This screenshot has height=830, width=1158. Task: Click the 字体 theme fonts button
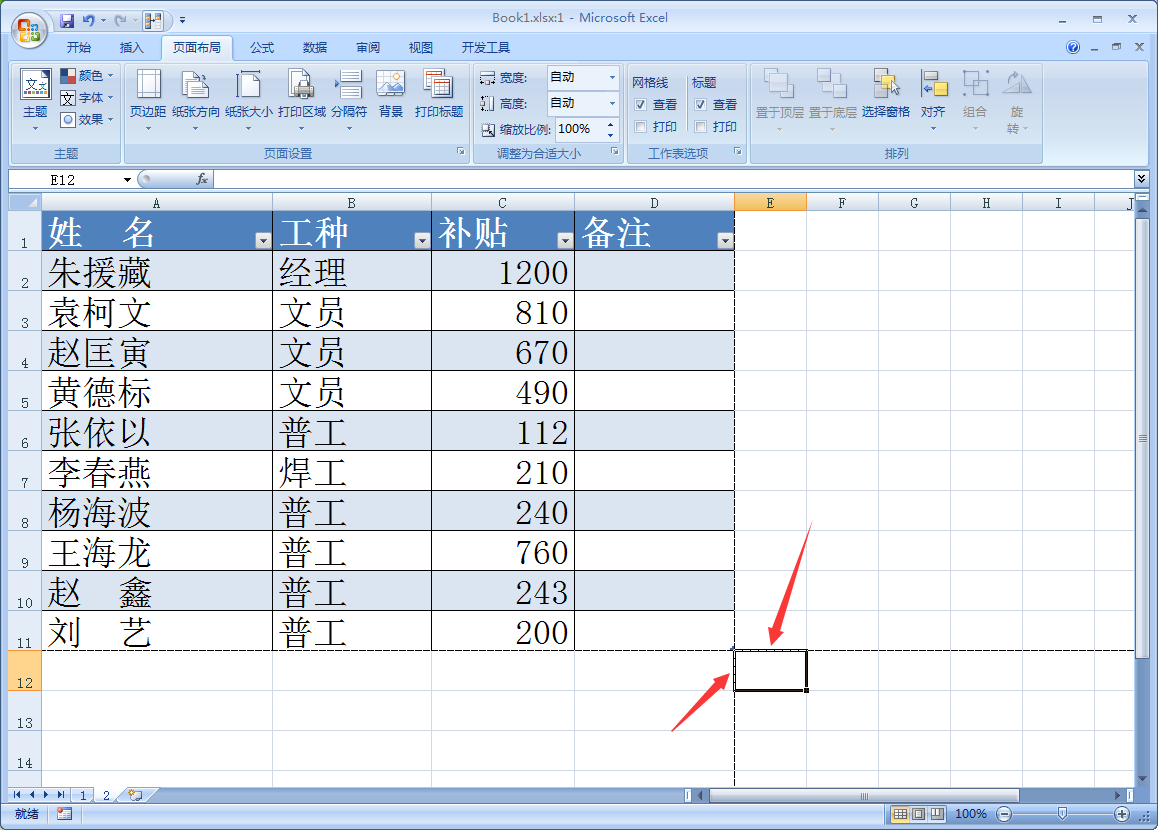pos(86,98)
